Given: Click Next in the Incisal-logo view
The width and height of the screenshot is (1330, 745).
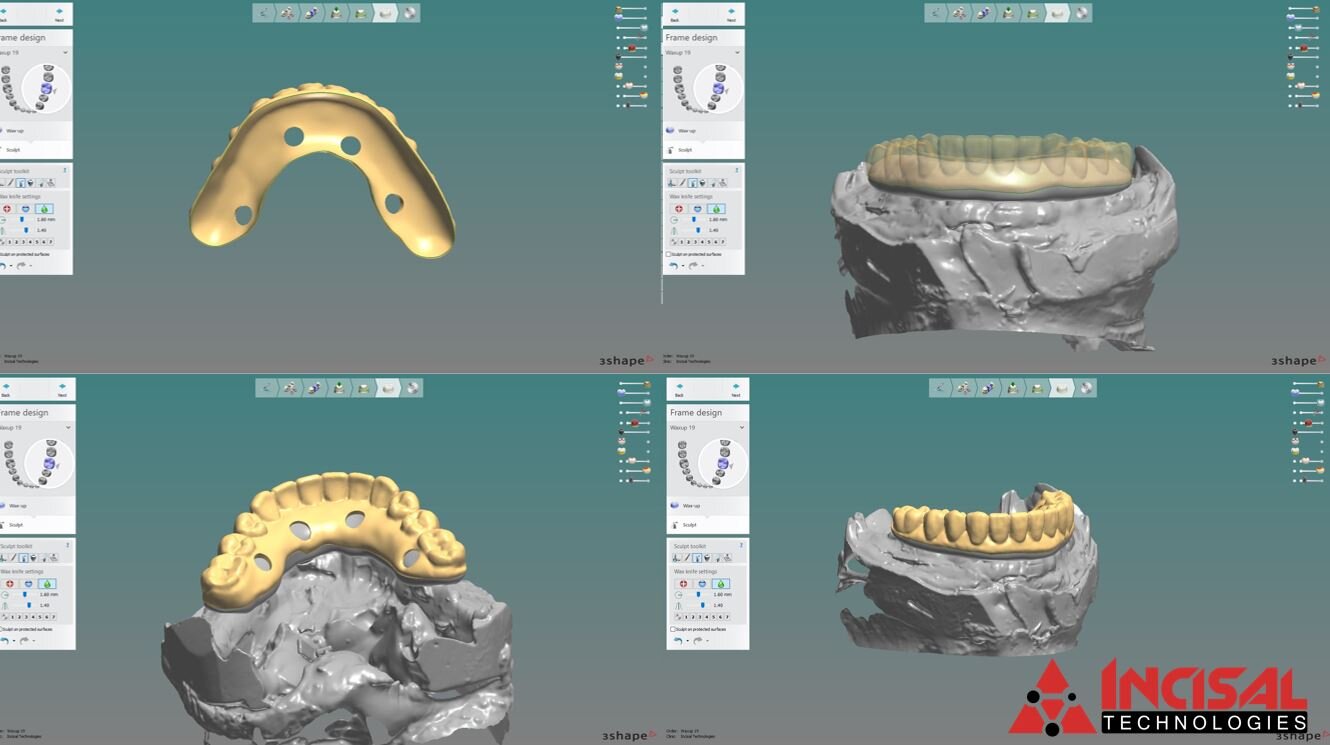Looking at the screenshot, I should point(736,388).
